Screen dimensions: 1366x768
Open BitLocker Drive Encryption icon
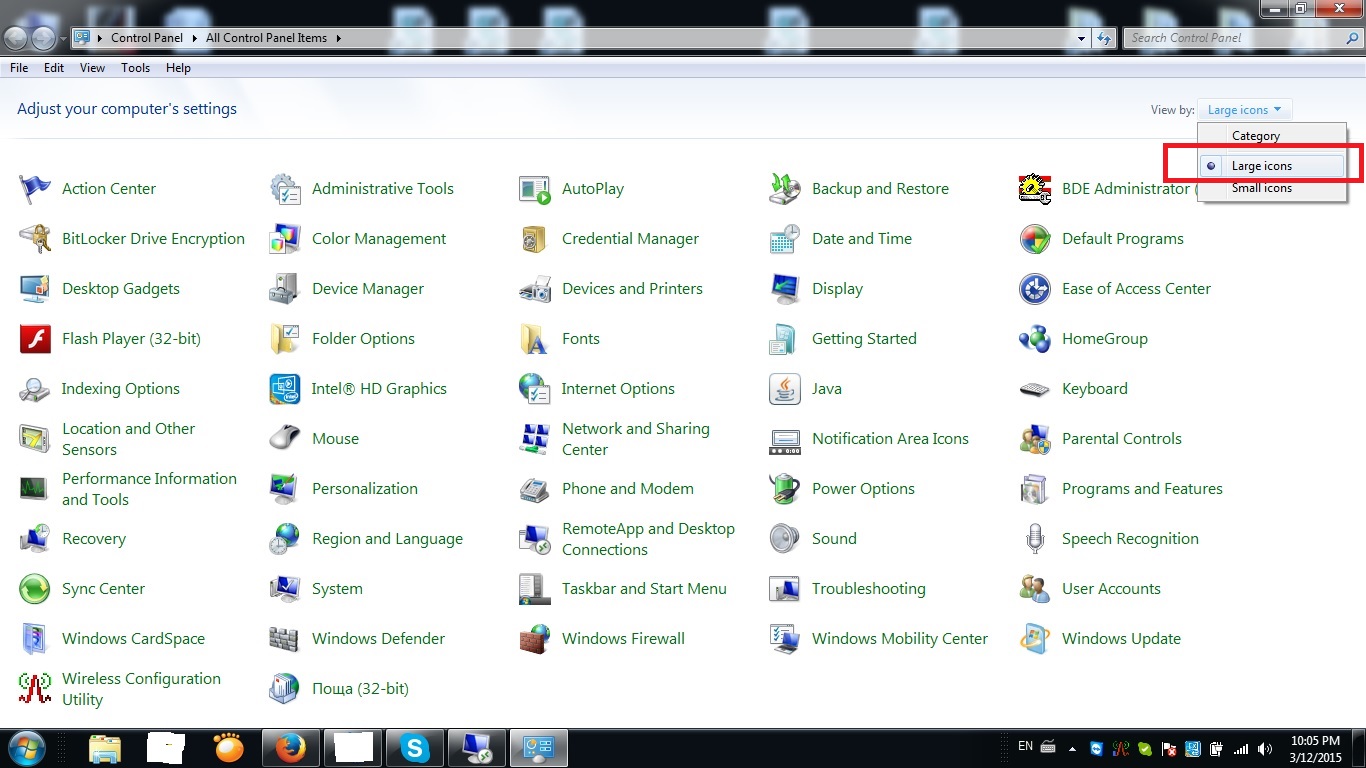pos(35,239)
